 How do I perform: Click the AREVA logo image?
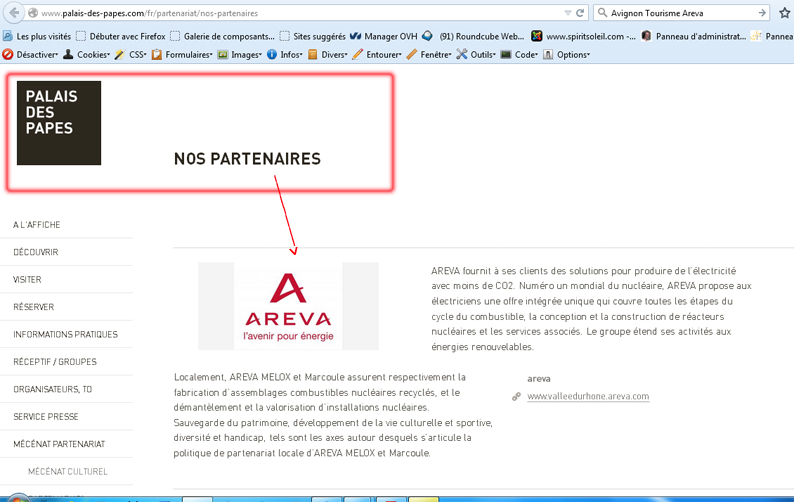point(288,306)
